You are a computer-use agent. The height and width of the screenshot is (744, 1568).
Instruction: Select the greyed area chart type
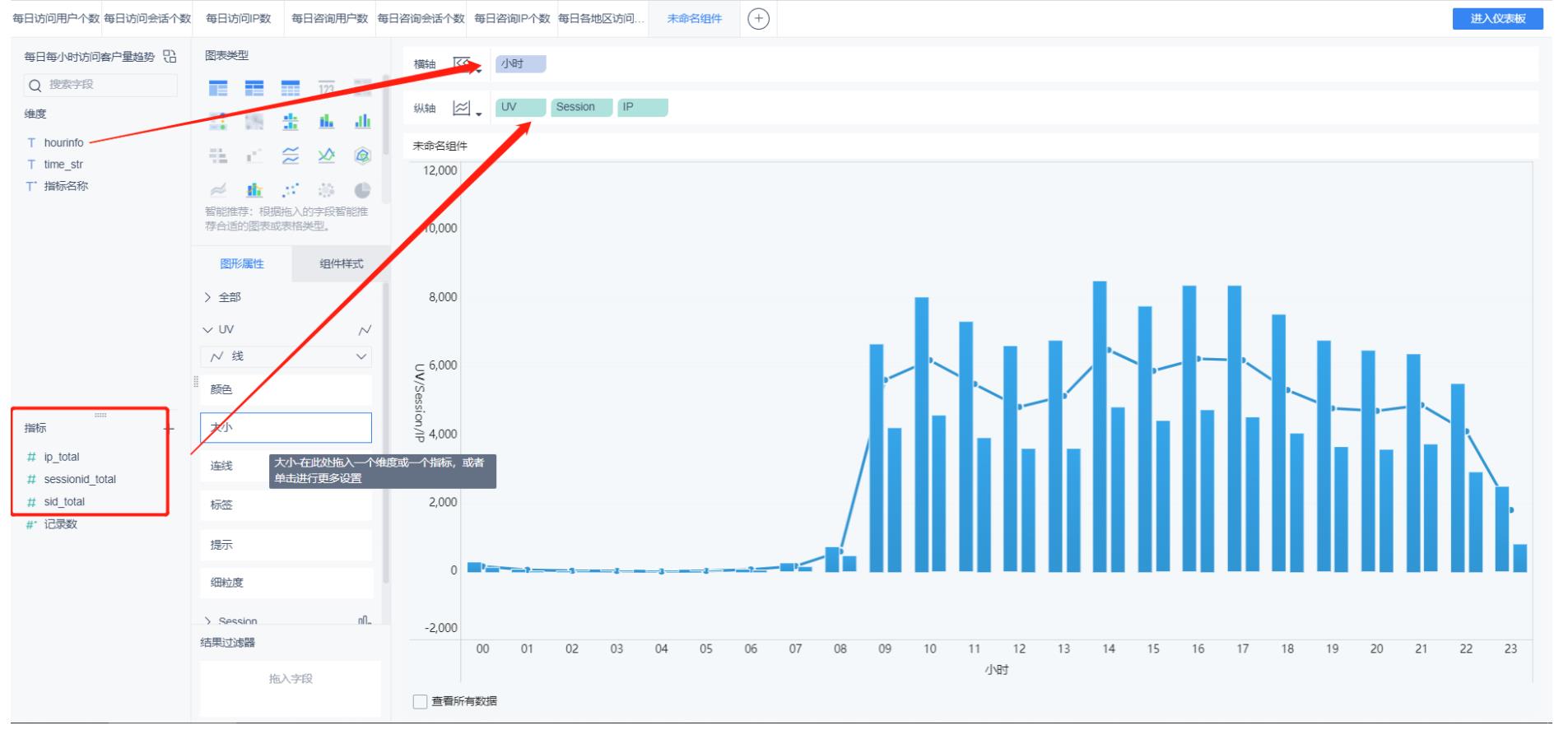point(218,190)
